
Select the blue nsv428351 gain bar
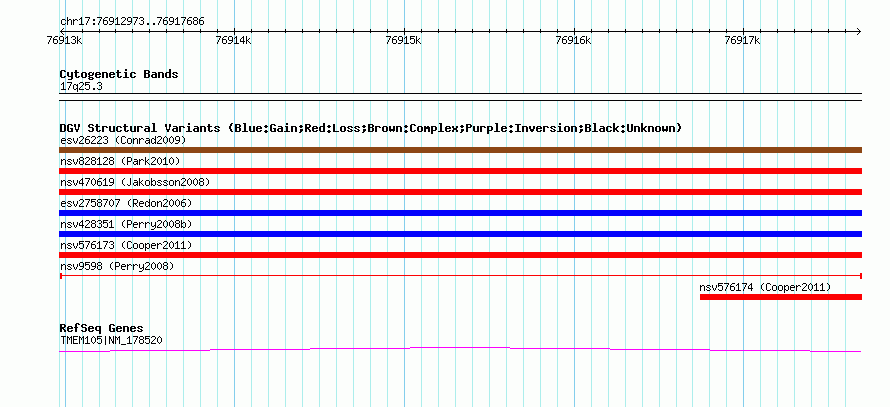coord(460,234)
